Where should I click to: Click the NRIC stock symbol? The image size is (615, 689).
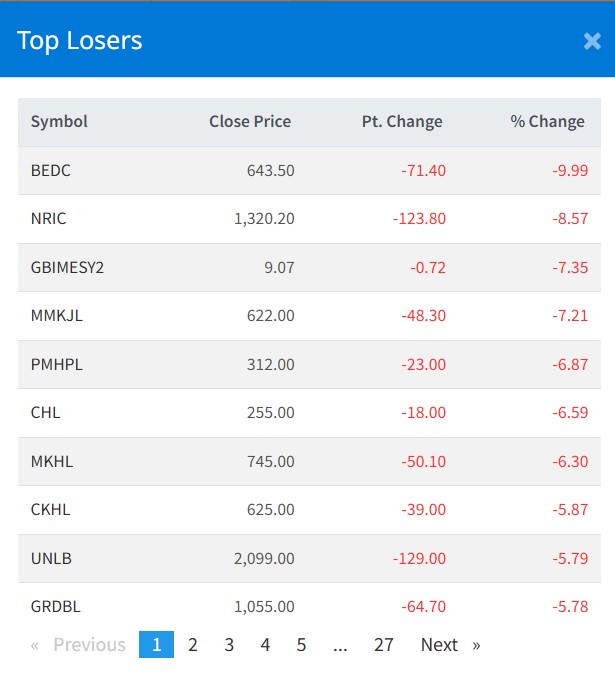[49, 219]
